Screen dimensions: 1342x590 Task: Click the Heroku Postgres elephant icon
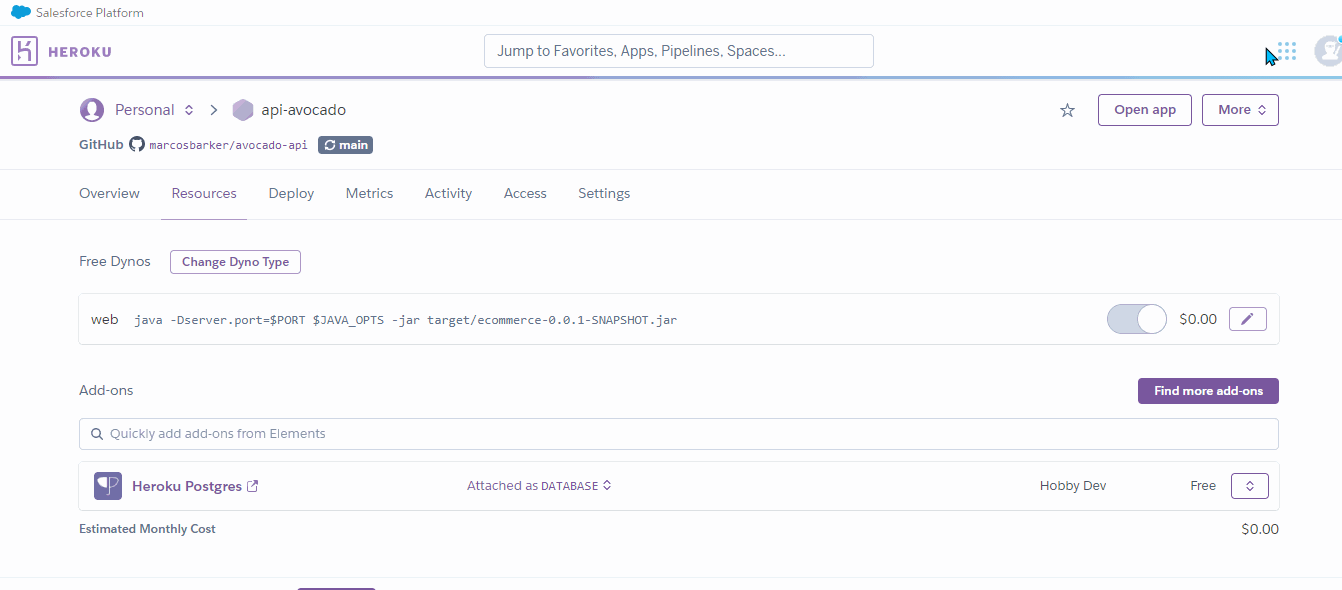pyautogui.click(x=108, y=486)
